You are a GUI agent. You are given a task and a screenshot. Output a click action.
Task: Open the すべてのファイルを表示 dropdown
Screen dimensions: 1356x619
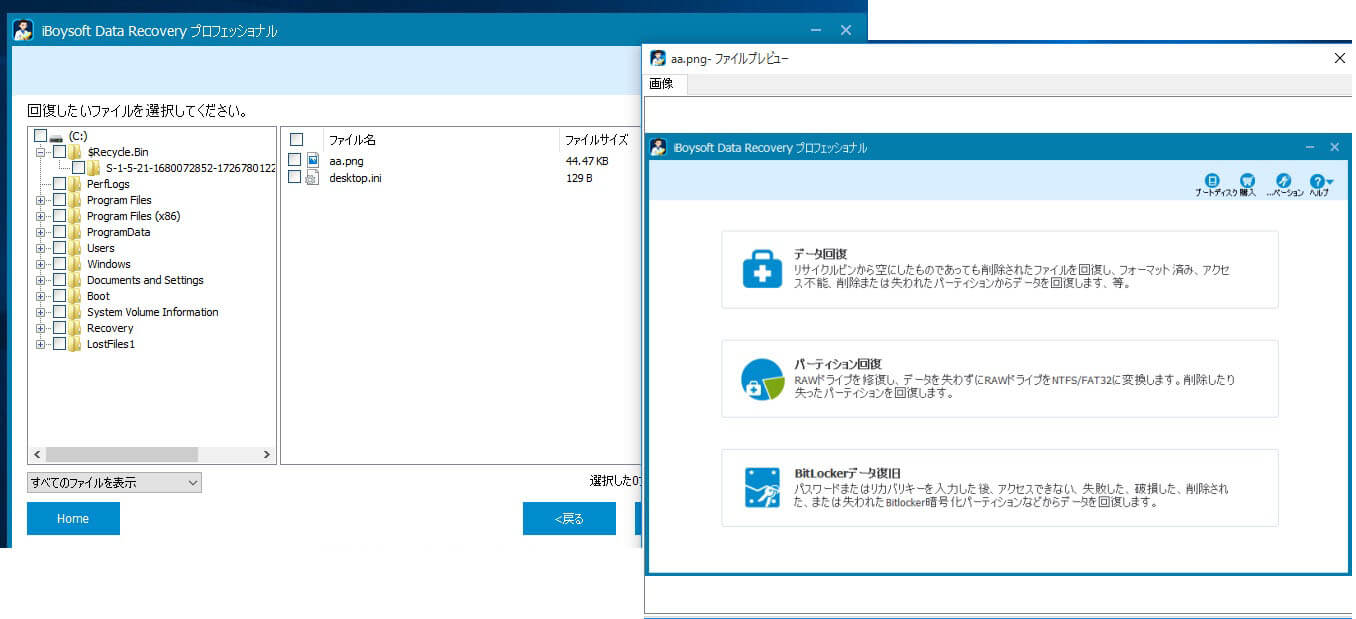click(x=114, y=483)
